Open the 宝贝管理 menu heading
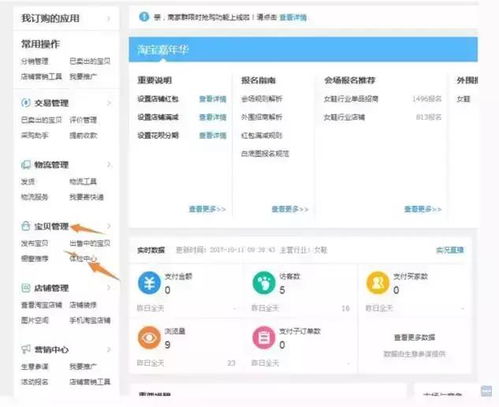 coord(51,227)
